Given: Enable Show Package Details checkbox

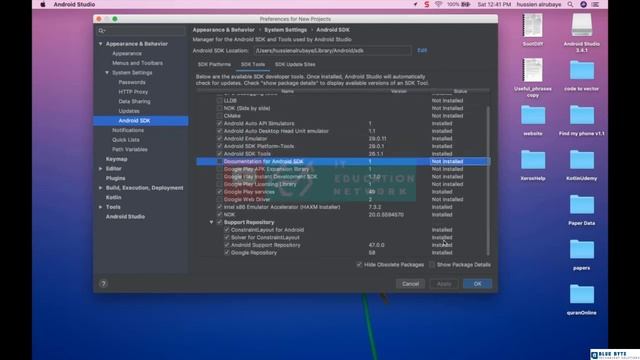Looking at the screenshot, I should click(x=432, y=264).
